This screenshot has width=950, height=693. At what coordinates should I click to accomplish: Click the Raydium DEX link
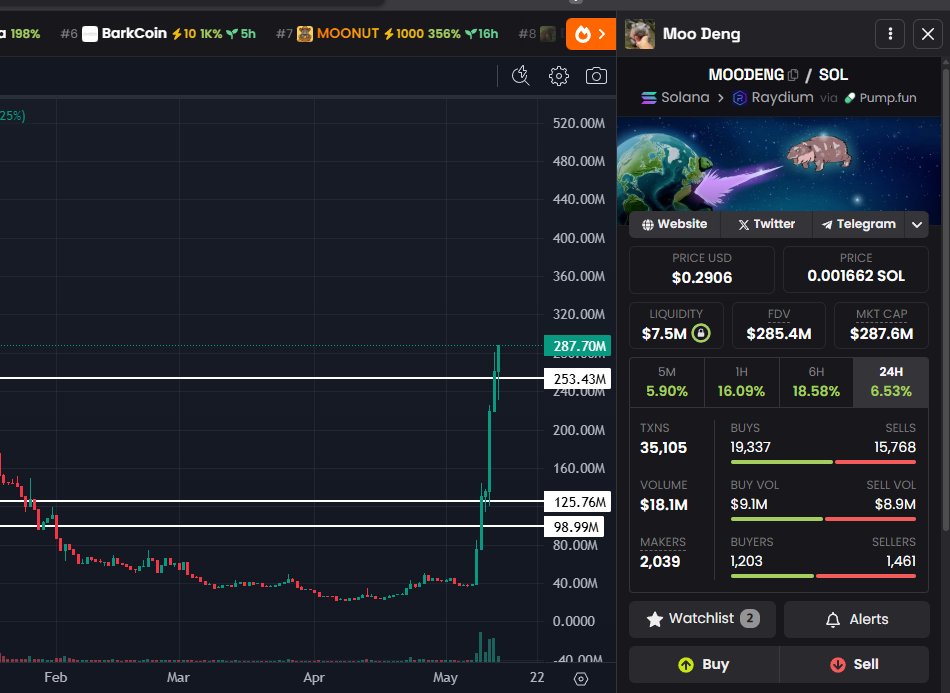(773, 98)
